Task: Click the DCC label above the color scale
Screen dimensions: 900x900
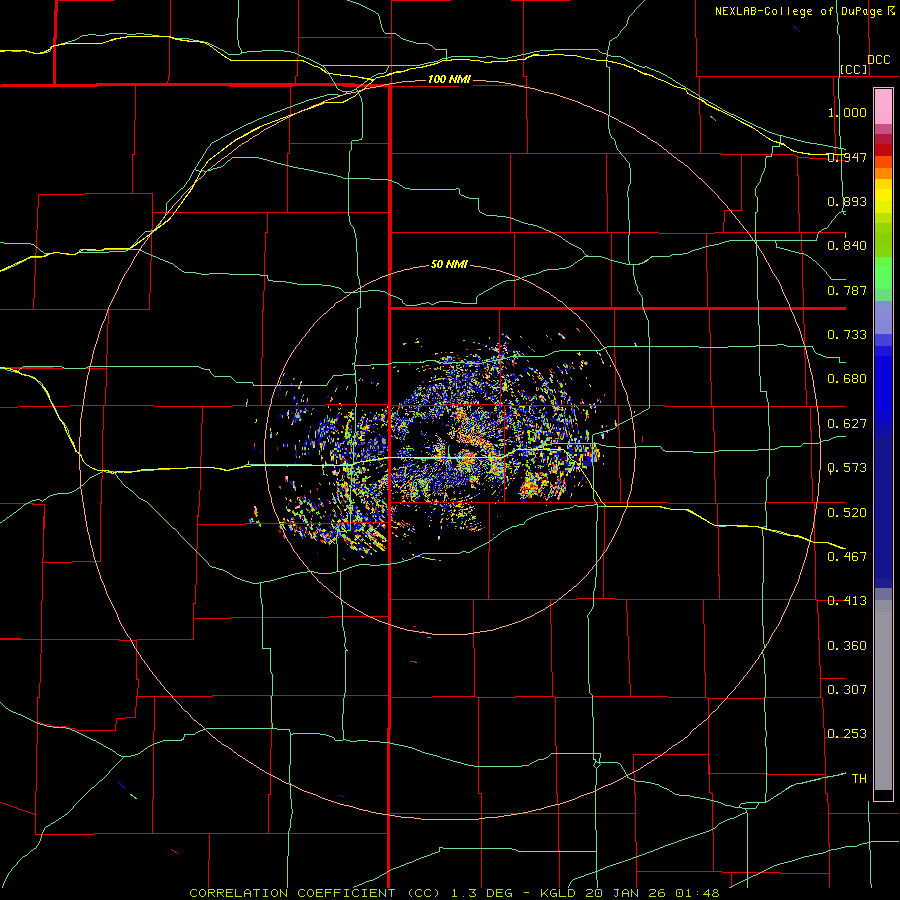Action: [x=878, y=60]
